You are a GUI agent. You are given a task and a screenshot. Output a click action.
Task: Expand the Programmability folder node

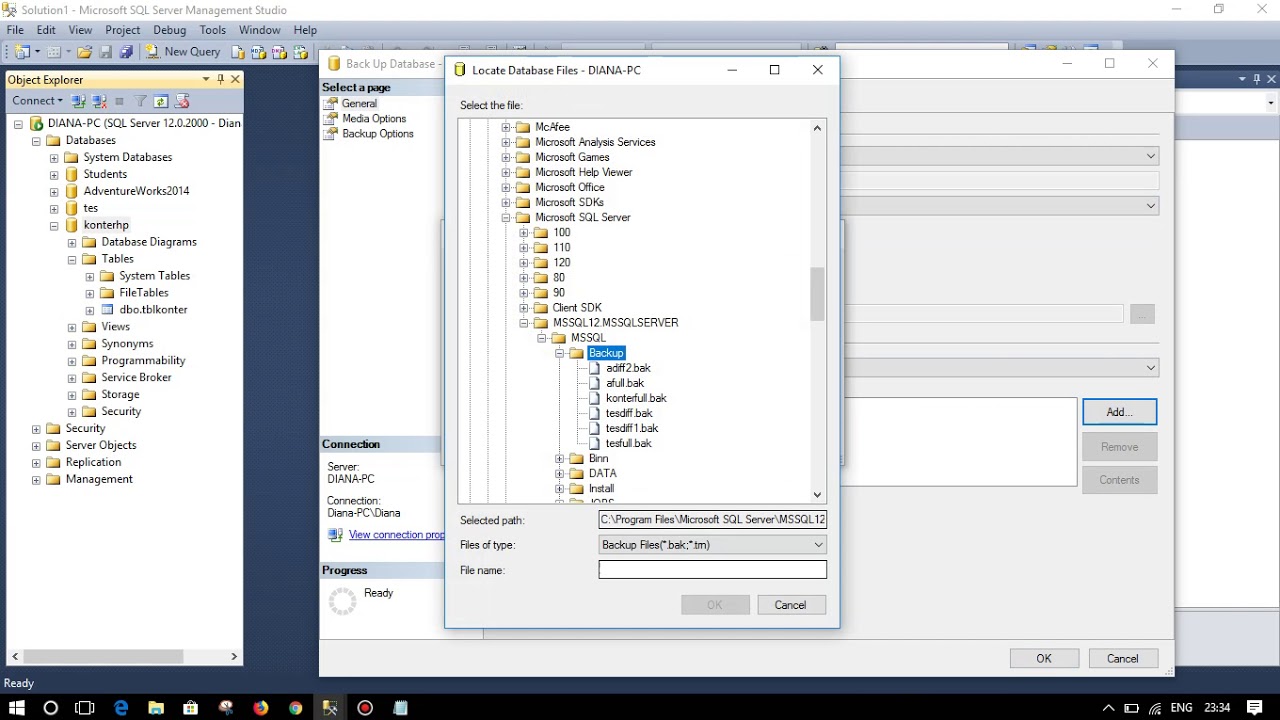click(72, 361)
